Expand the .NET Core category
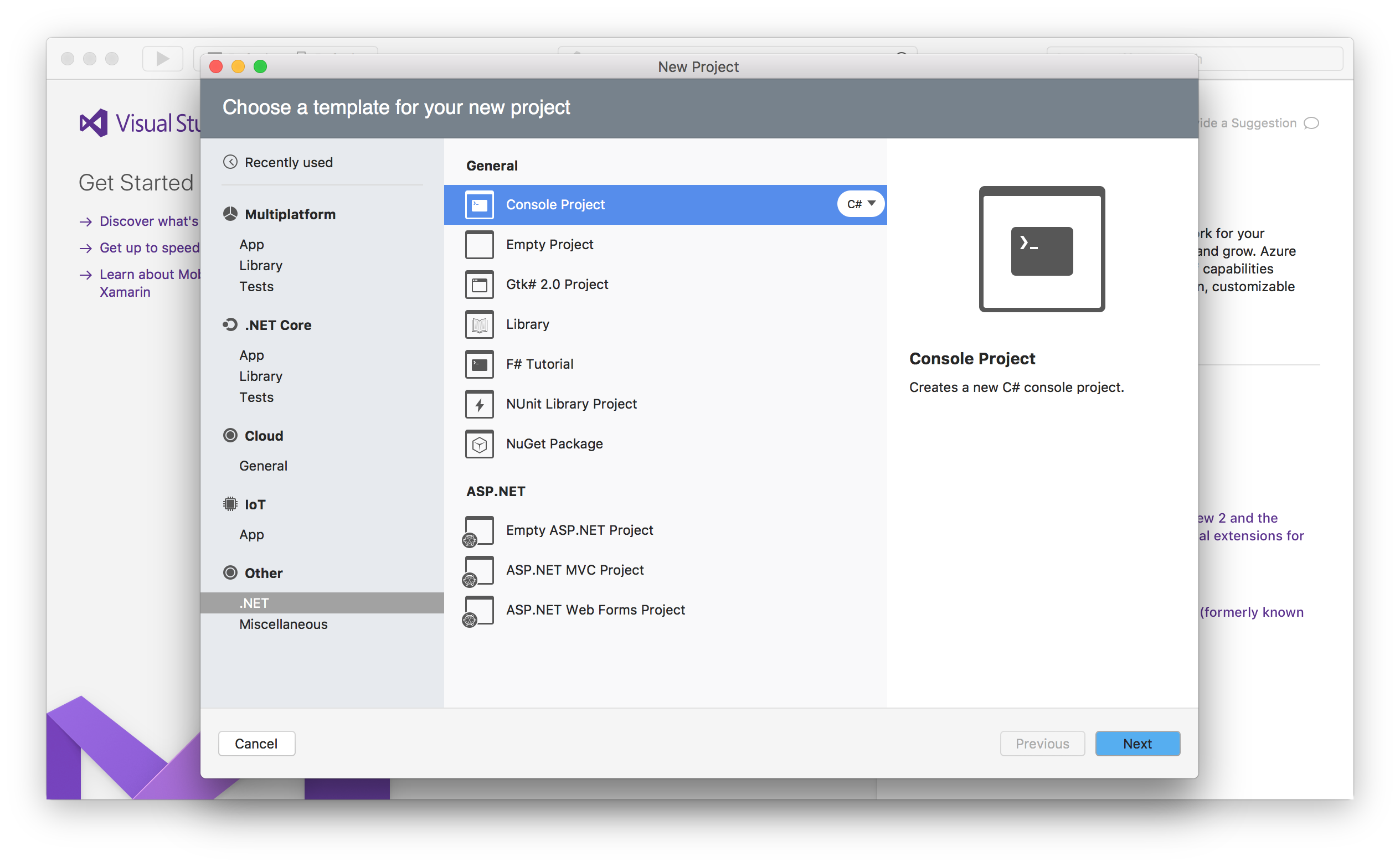The height and width of the screenshot is (867, 1400). coord(278,325)
